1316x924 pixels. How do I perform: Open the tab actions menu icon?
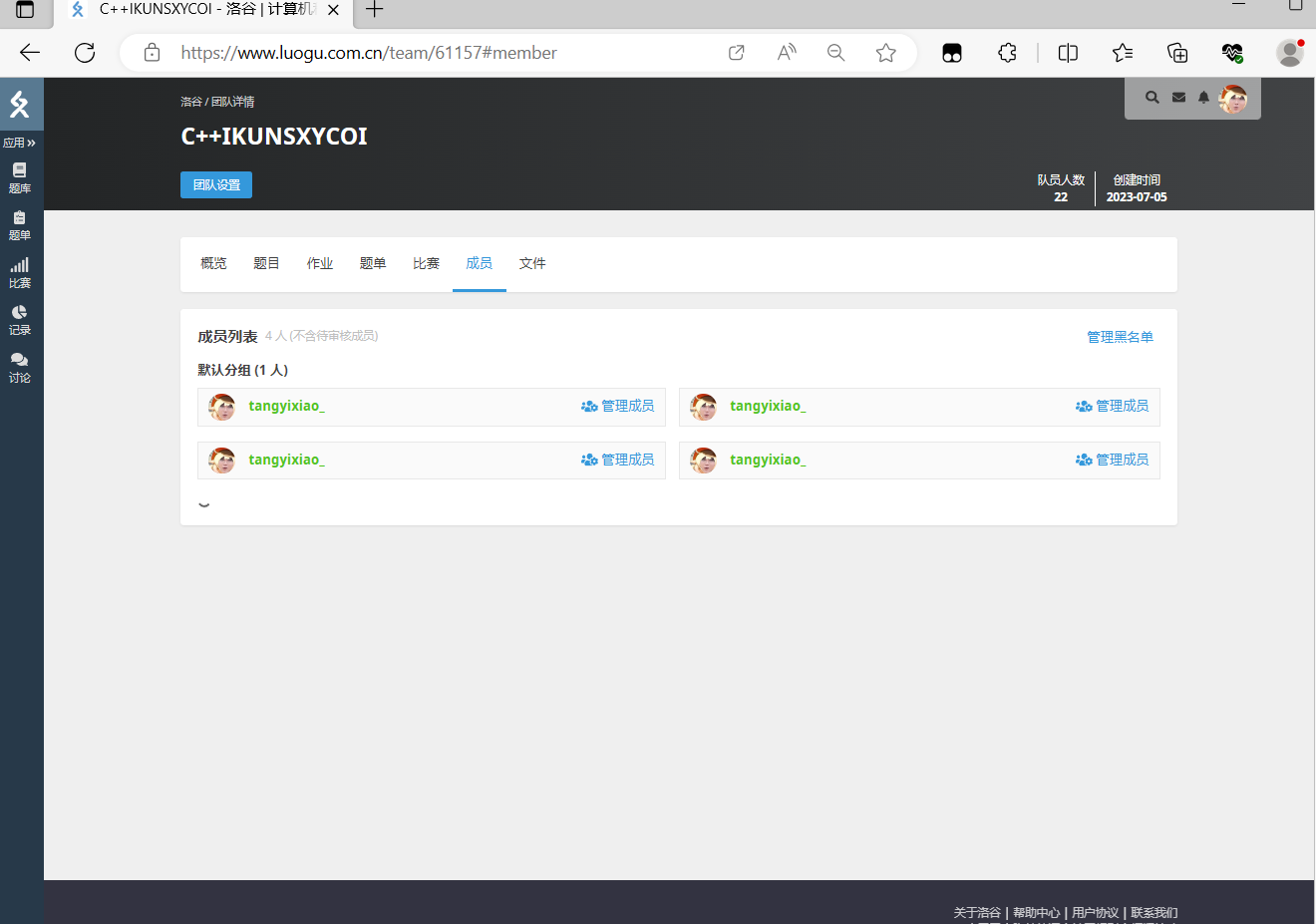click(25, 10)
